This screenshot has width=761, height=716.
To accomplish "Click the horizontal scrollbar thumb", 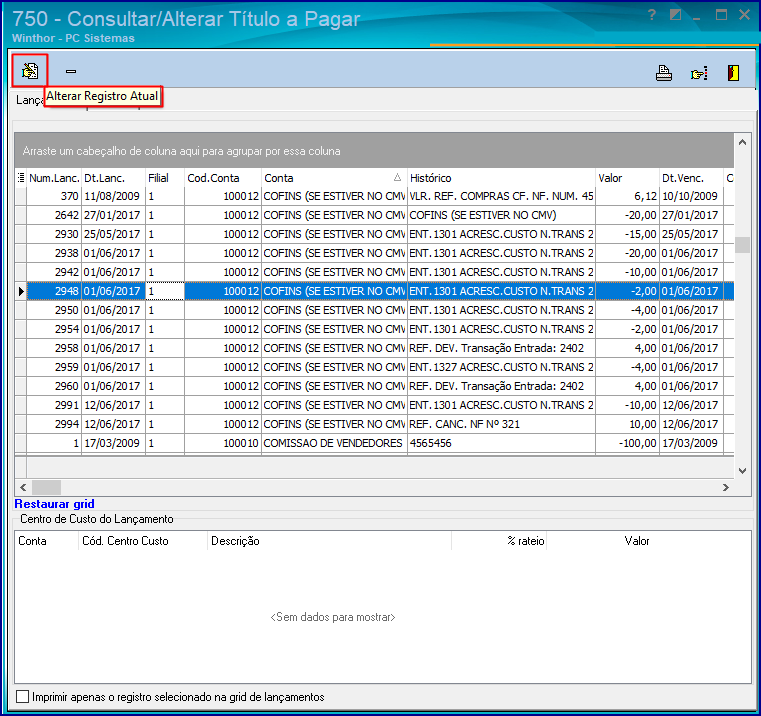I will 46,487.
